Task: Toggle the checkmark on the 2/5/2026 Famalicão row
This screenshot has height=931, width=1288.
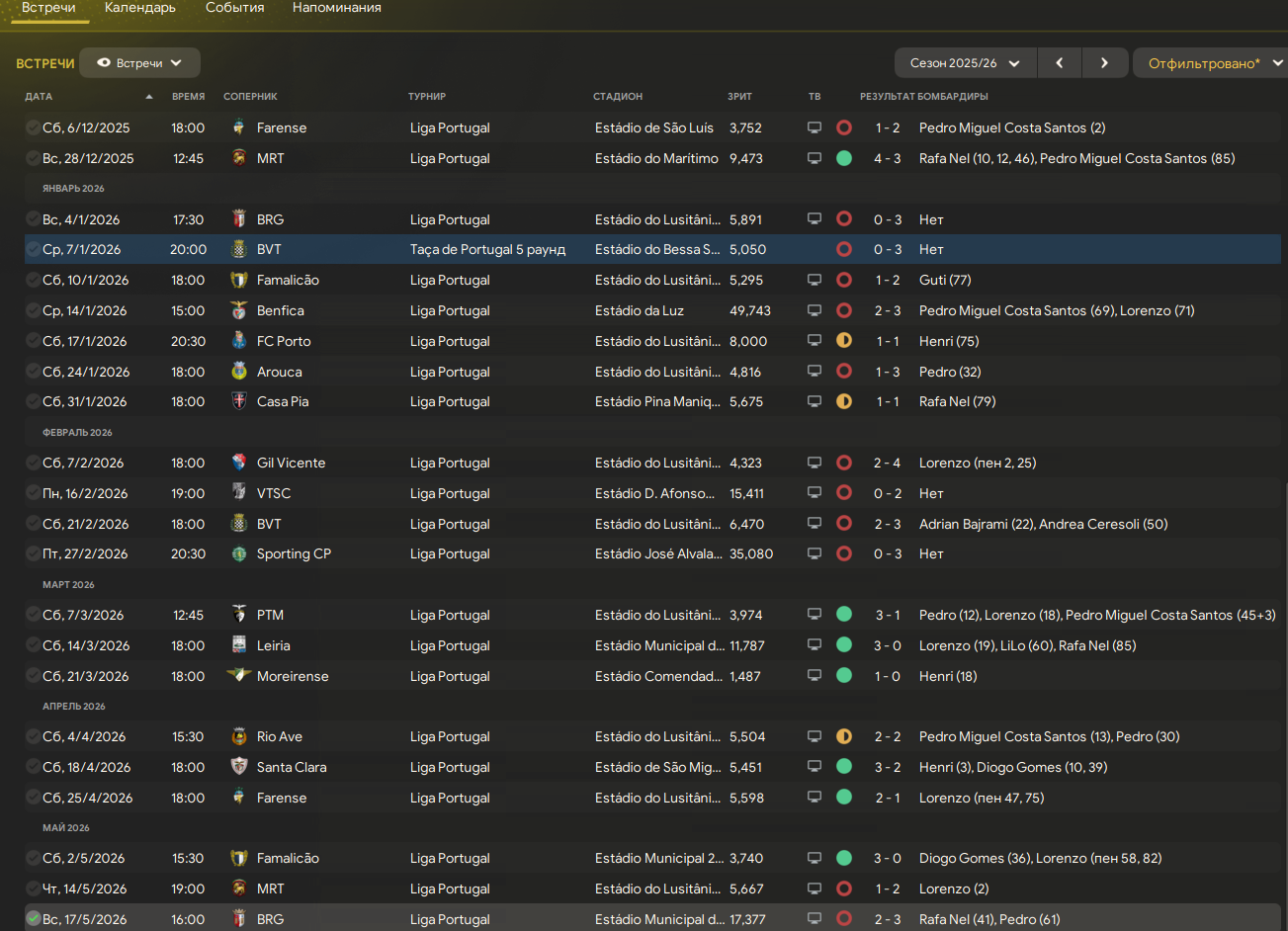Action: coord(34,858)
